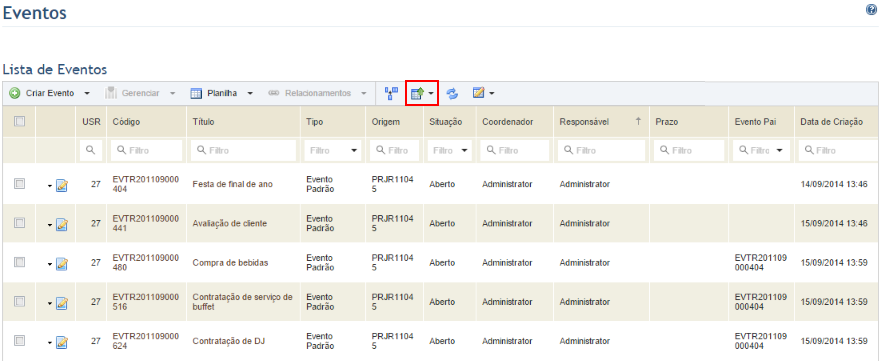Click the Planilha spreadsheet icon
Screen dimensions: 882x361
click(x=196, y=93)
